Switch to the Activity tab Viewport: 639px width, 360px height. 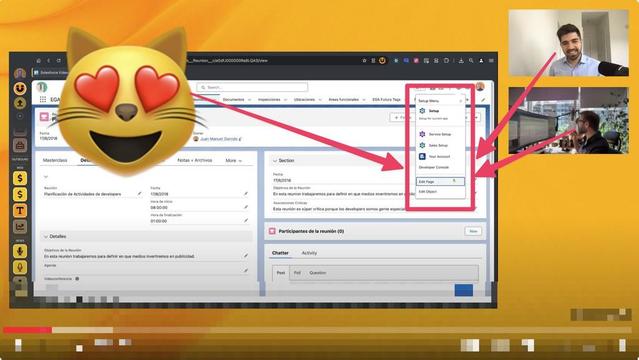(309, 253)
